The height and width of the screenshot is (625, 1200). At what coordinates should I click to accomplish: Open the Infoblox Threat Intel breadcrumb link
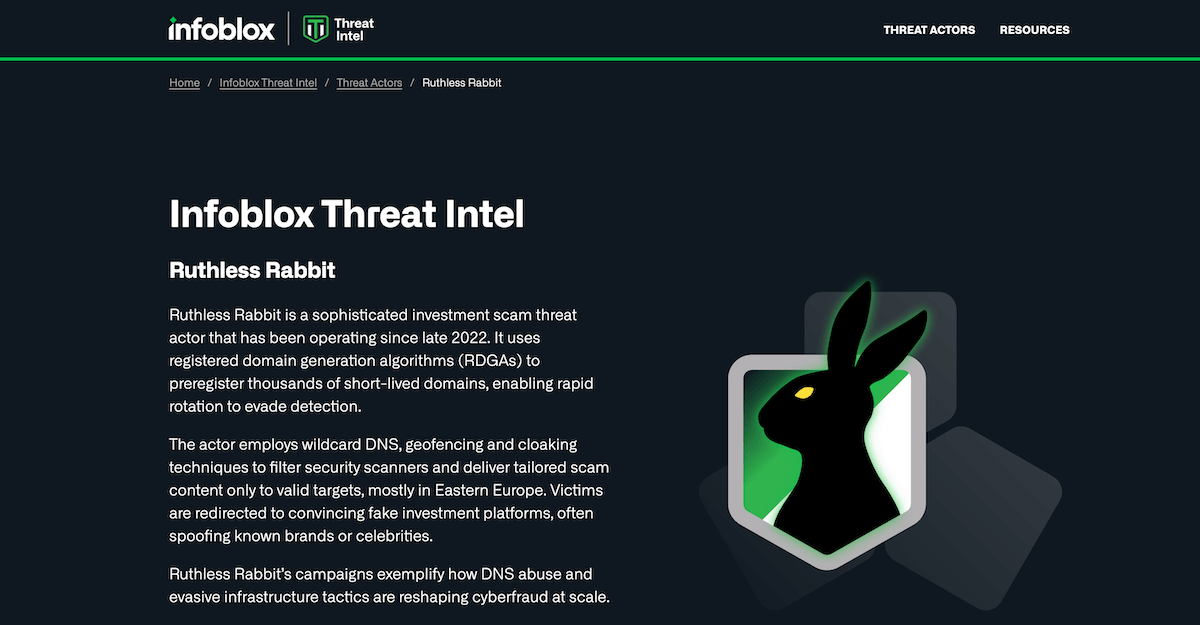(268, 83)
